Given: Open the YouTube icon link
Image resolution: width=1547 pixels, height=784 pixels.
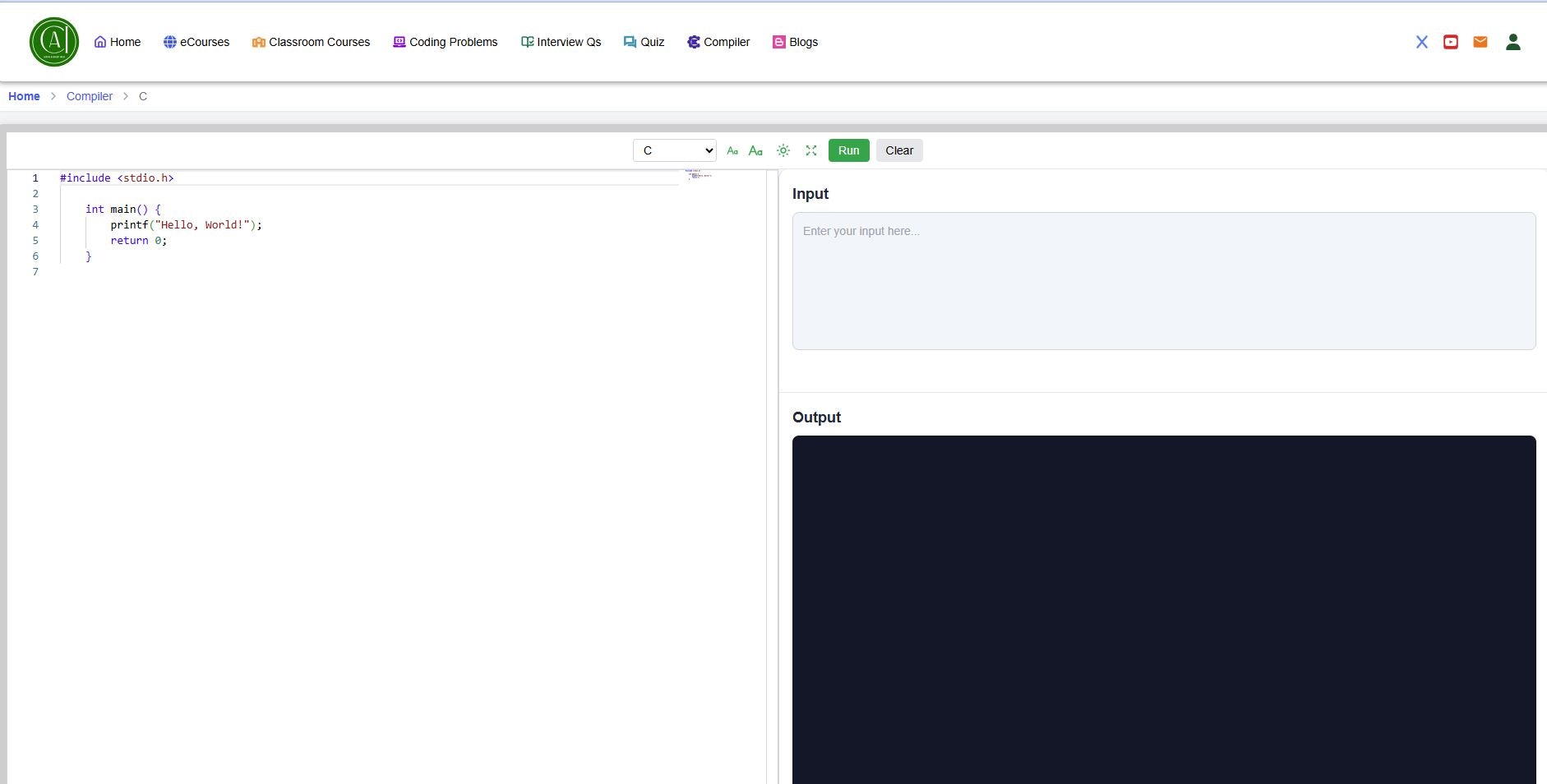Looking at the screenshot, I should coord(1451,42).
